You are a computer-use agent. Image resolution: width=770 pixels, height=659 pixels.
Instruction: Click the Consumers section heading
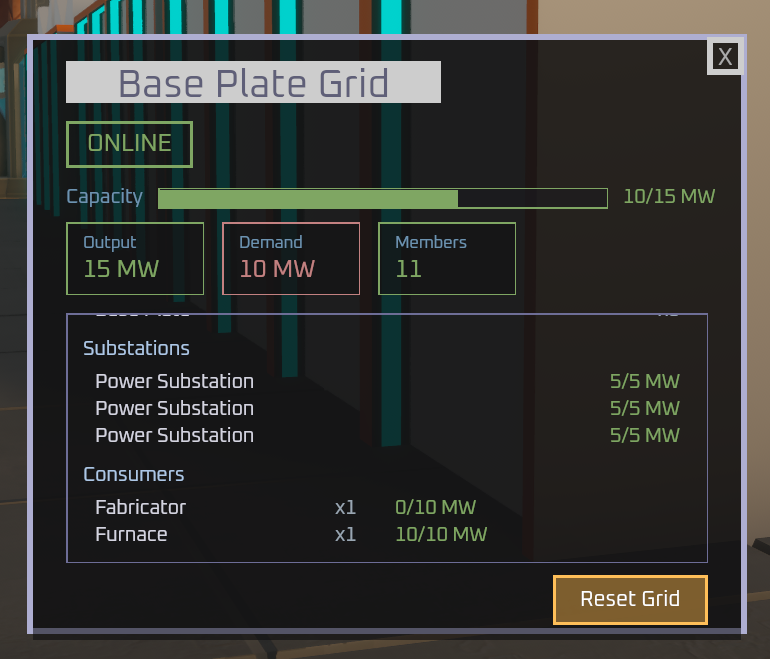point(134,474)
